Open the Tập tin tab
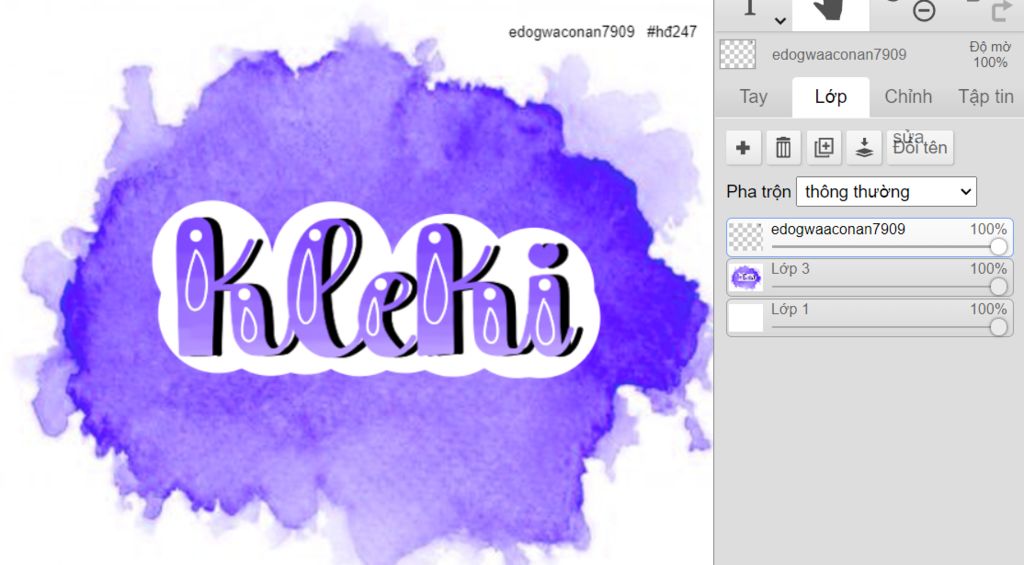 pos(985,97)
